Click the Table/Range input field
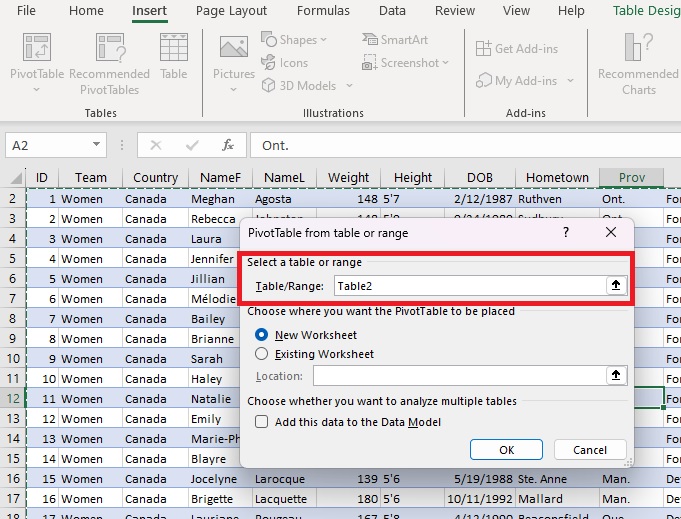681x519 pixels. 470,286
